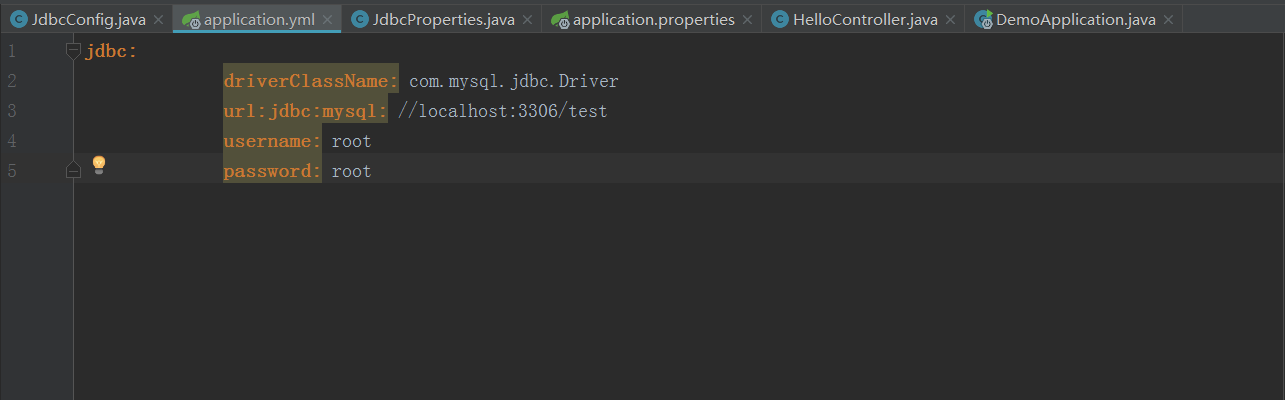Click the 'url:jdbc:mysql:' key
Screen dimensions: 1285x400
point(305,111)
